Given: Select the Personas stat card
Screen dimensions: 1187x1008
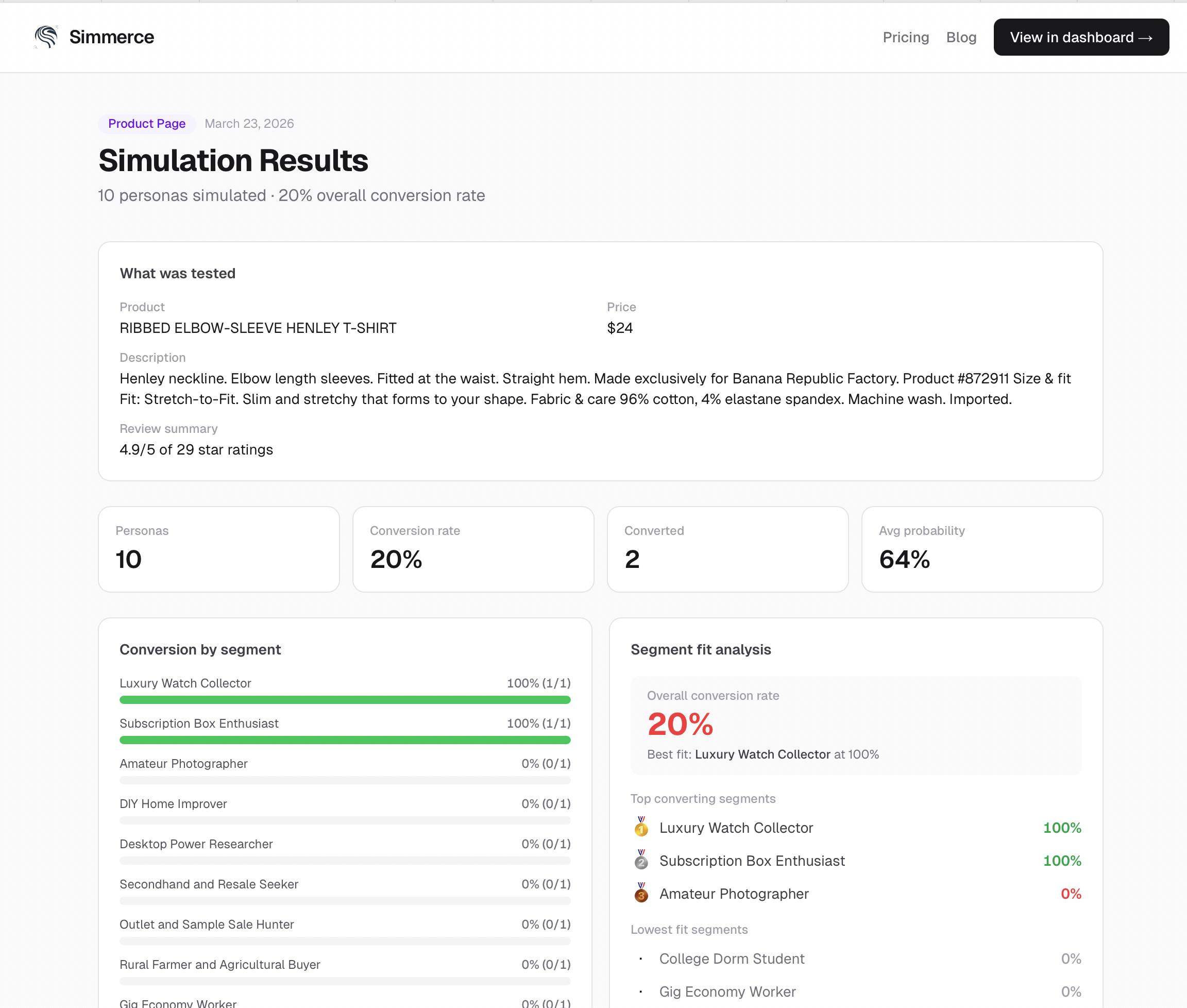Looking at the screenshot, I should click(218, 548).
